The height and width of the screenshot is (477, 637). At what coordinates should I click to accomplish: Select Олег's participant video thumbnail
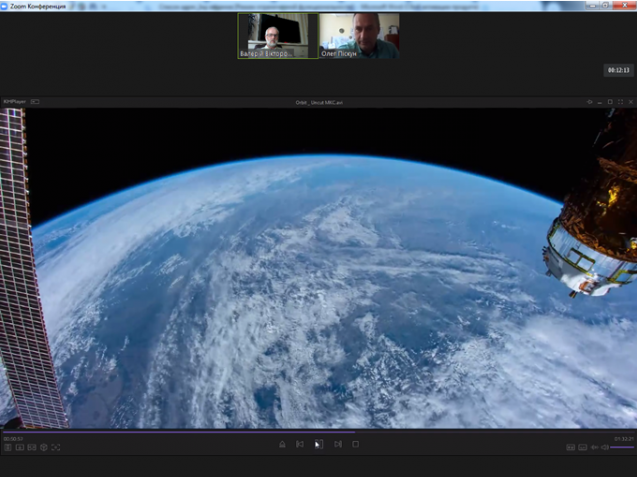click(358, 36)
